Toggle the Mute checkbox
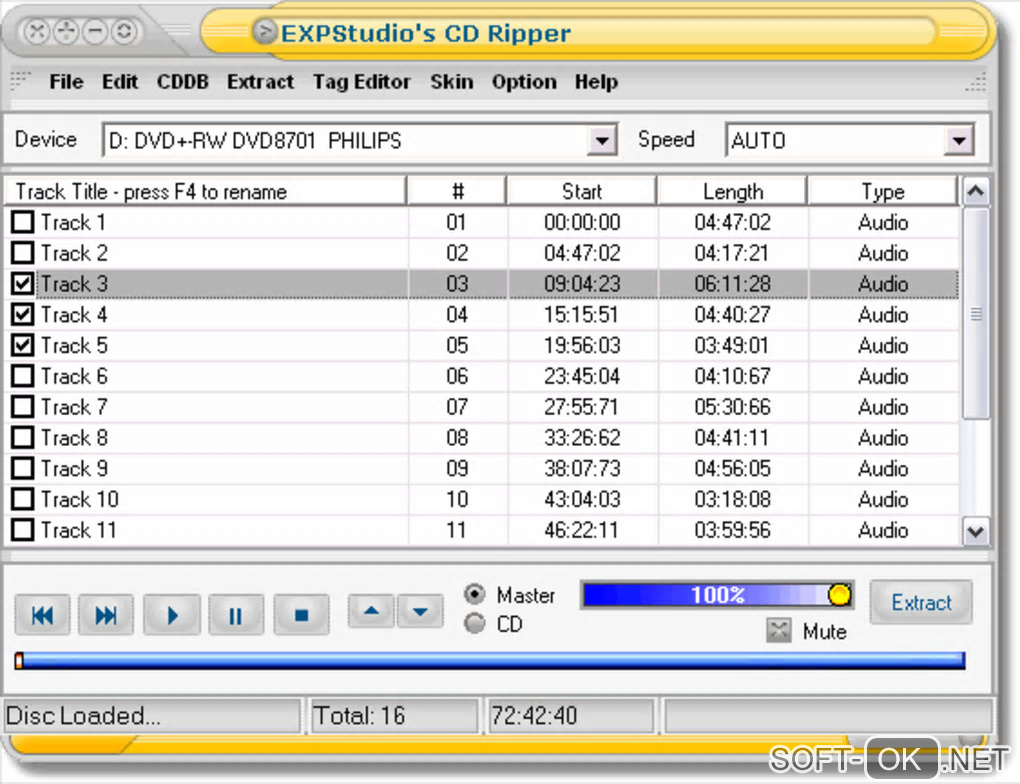The height and width of the screenshot is (784, 1020). pos(779,630)
